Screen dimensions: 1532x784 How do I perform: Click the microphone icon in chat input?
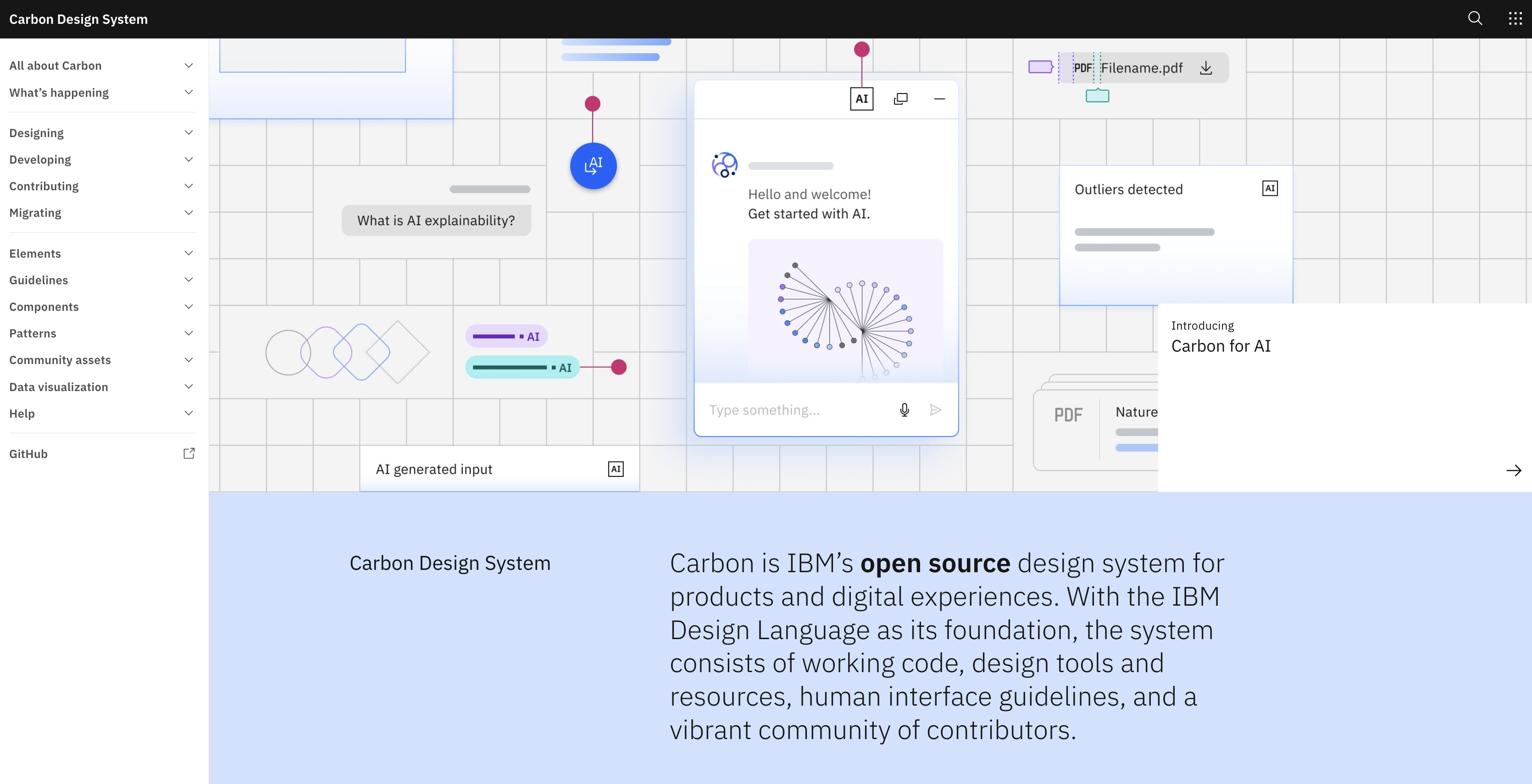[905, 409]
